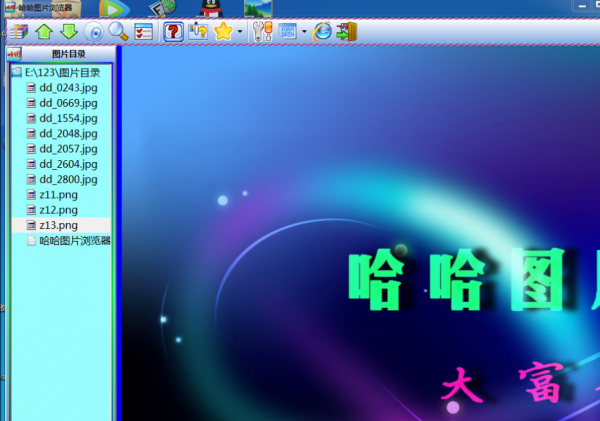This screenshot has width=600, height=421.
Task: Click the waveform icon beside 图片目录 header
Action: (x=14, y=54)
